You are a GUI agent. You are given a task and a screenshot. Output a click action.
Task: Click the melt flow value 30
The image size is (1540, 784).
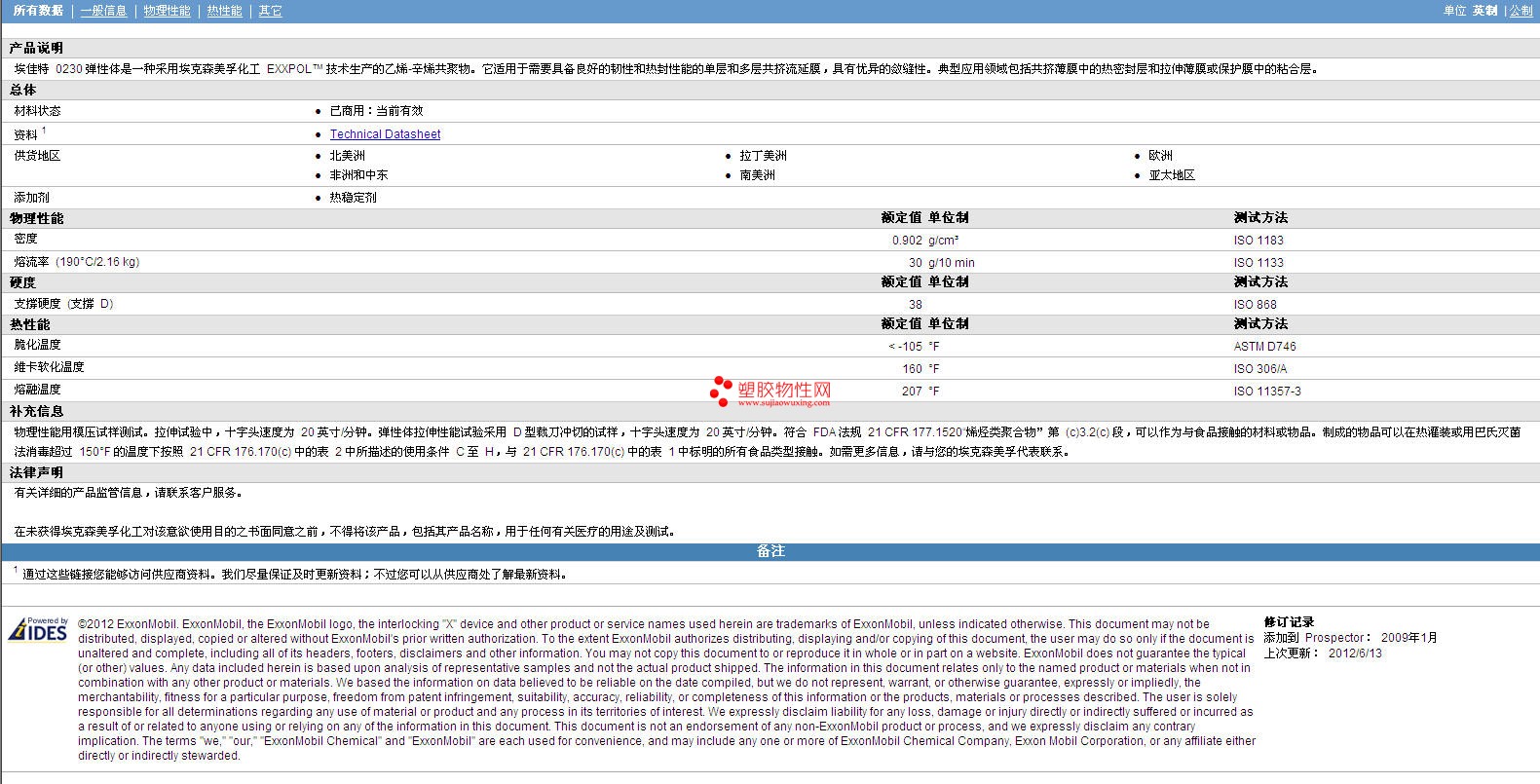click(x=915, y=263)
